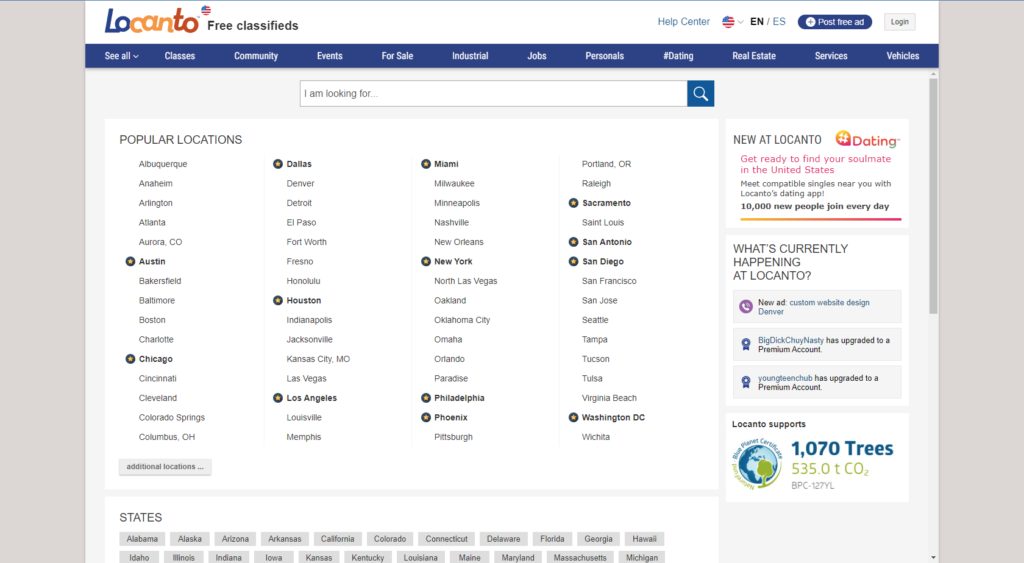
Task: Select the Hawaii state tag
Action: click(644, 539)
